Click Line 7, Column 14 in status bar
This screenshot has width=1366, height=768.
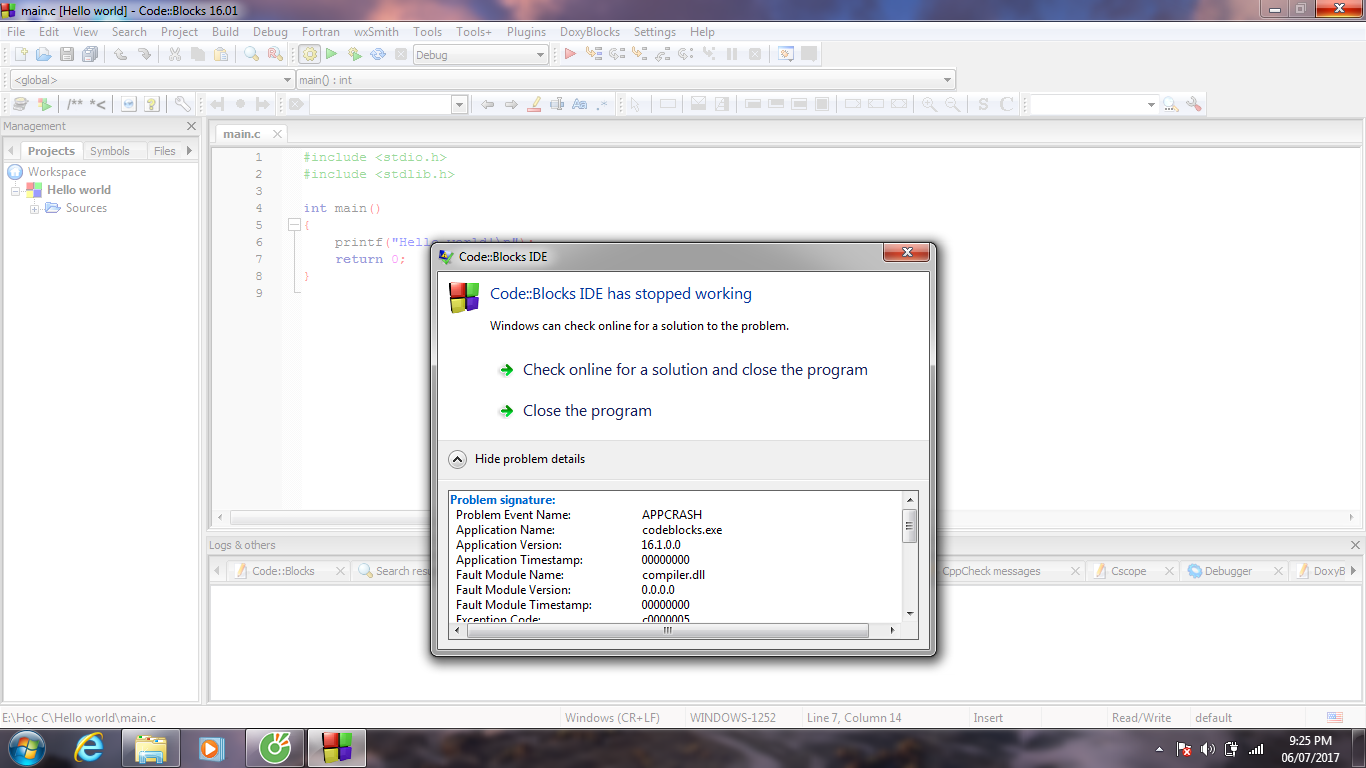click(x=854, y=718)
